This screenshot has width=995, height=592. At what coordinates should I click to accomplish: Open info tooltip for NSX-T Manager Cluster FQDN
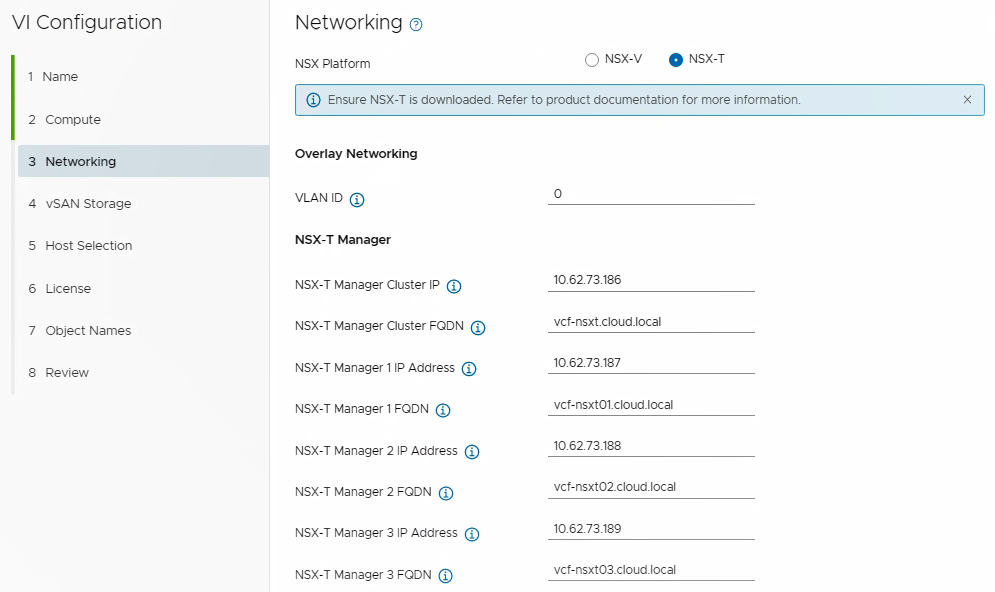point(478,327)
